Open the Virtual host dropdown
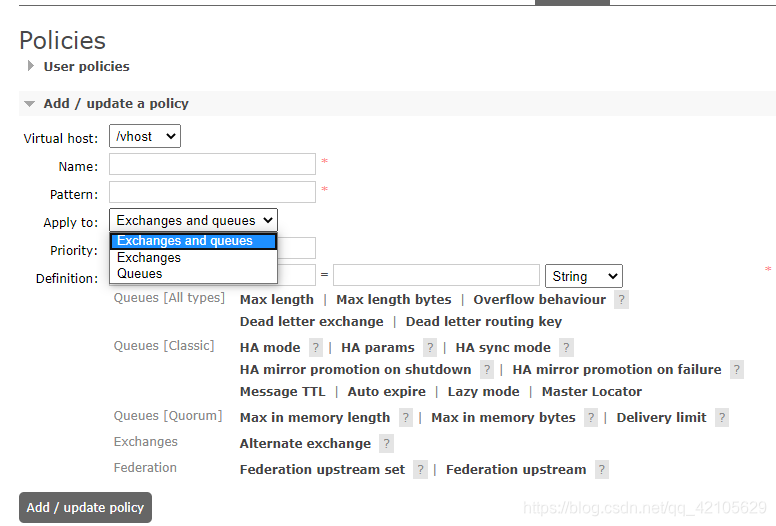The height and width of the screenshot is (526, 776). pos(145,136)
